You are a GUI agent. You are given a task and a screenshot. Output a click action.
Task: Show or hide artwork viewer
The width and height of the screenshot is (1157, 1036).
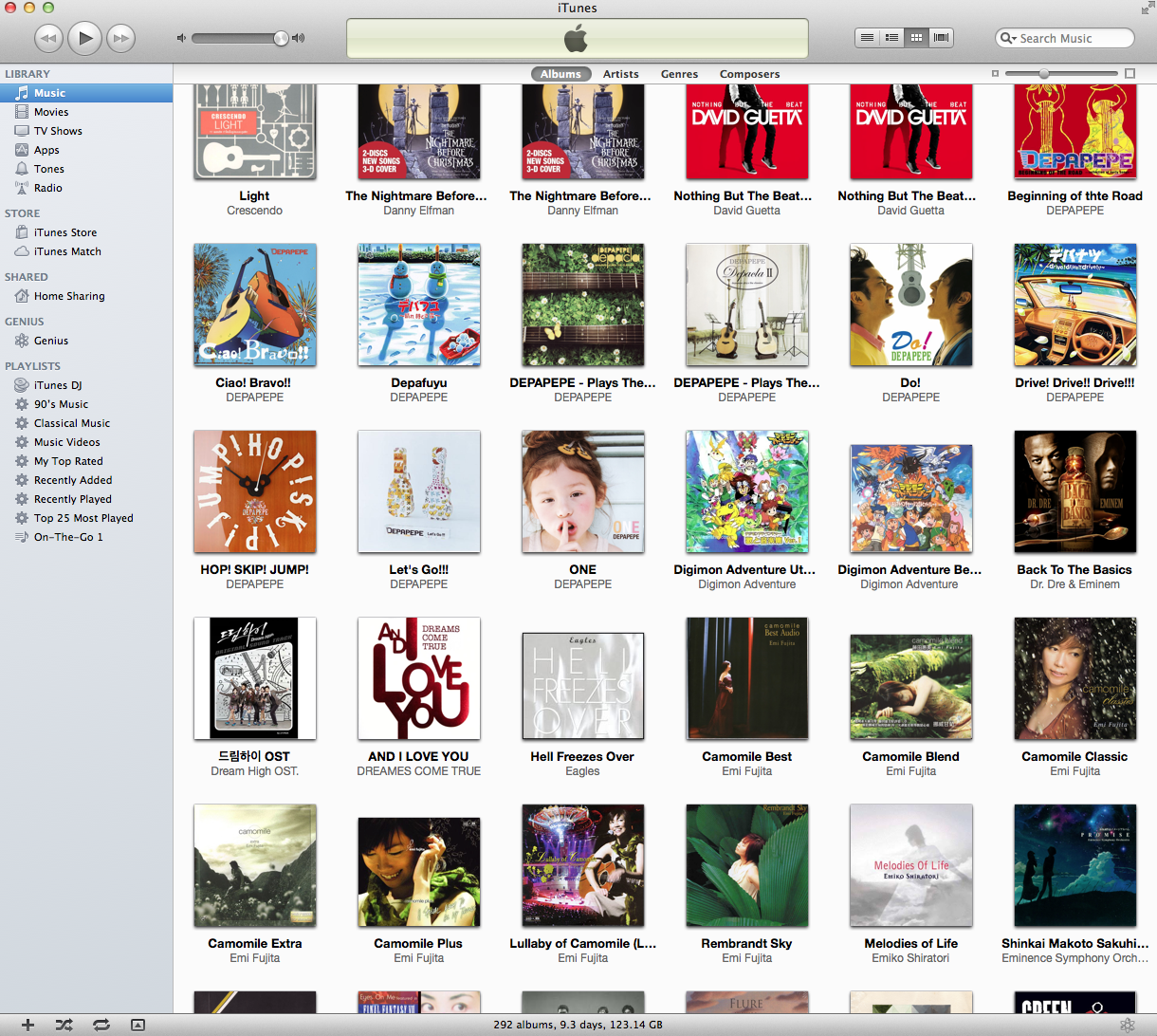coord(138,1025)
